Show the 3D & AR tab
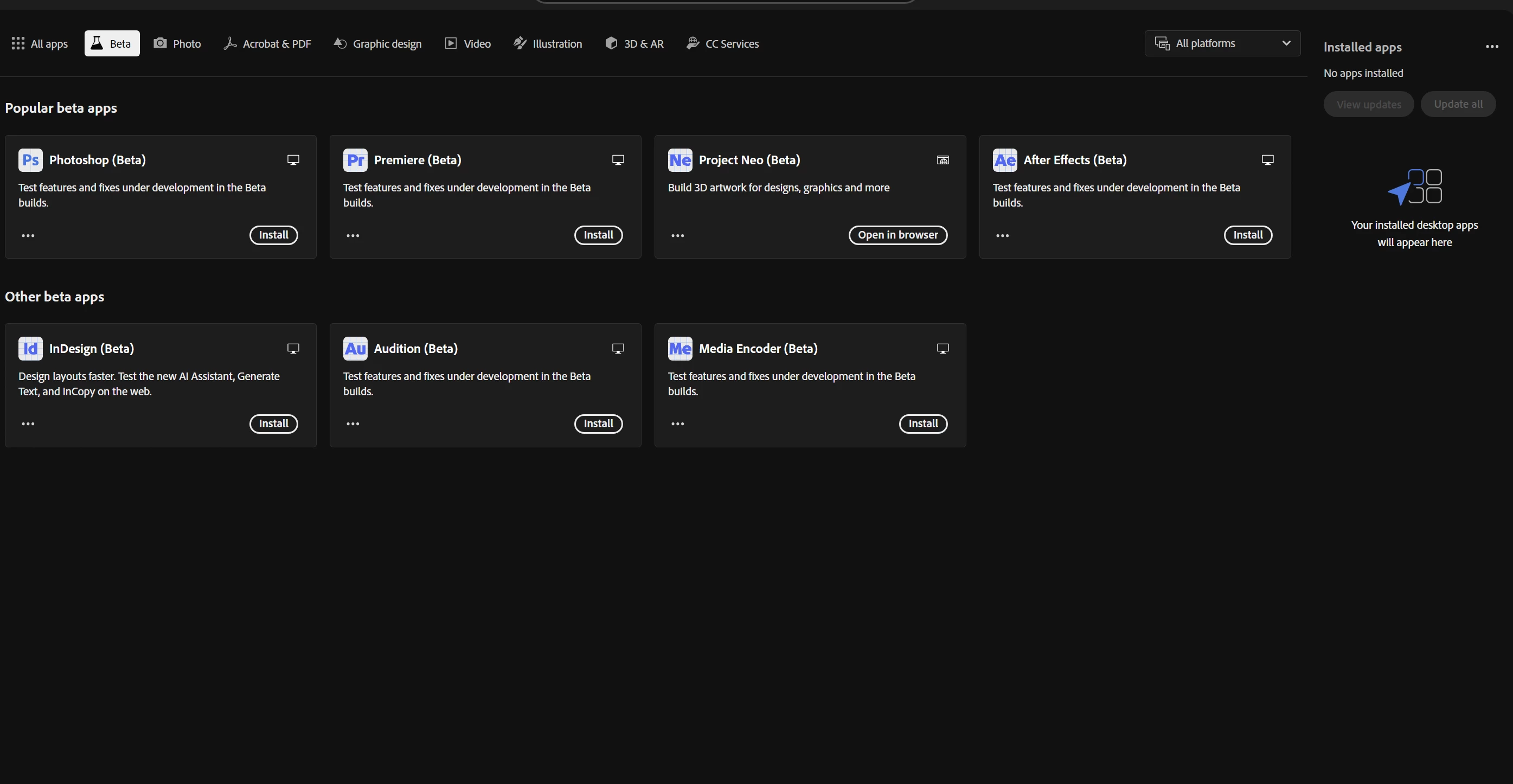The image size is (1513, 784). coord(634,43)
